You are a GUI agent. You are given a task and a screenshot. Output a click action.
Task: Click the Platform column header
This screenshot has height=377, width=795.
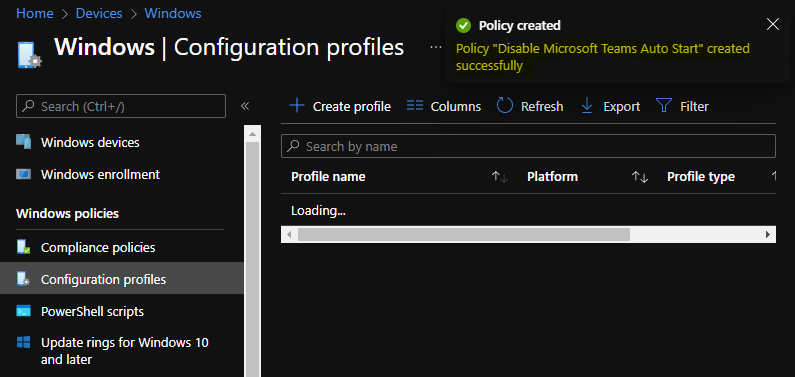(x=552, y=177)
